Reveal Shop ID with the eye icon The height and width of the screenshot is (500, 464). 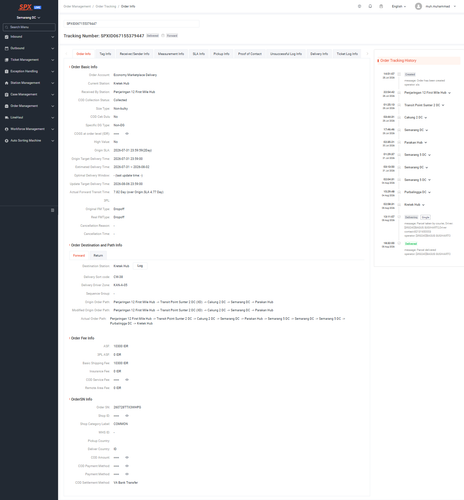tap(127, 416)
